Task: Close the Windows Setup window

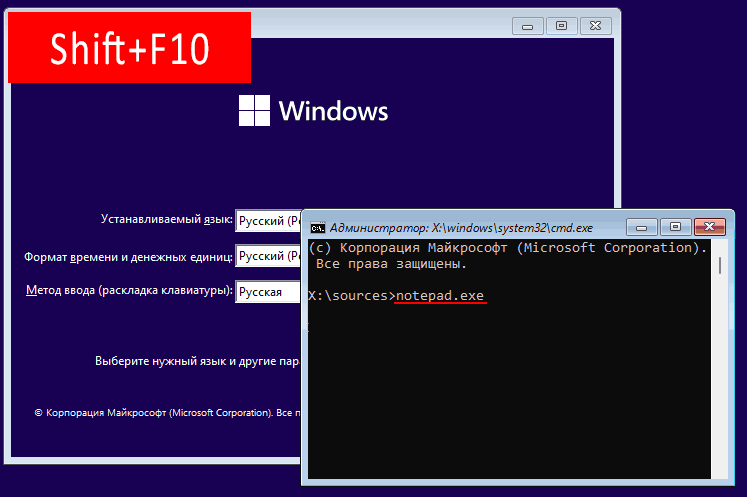Action: [596, 26]
